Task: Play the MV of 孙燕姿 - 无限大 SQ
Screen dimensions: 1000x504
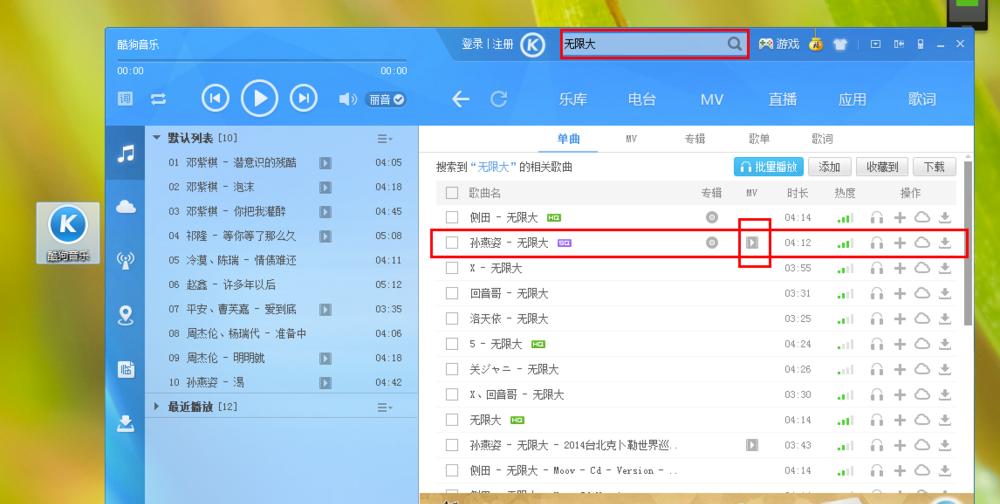Action: (753, 242)
